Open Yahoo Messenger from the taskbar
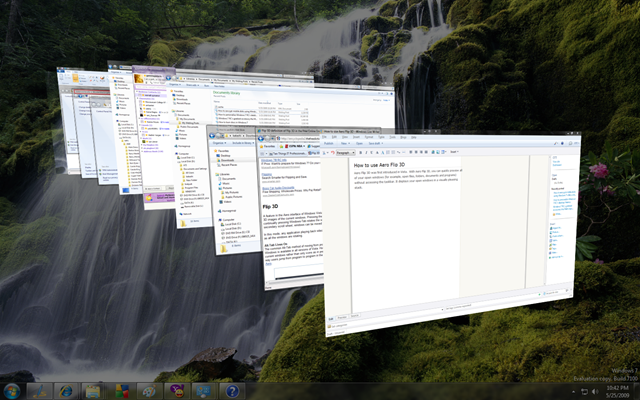 tap(177, 391)
